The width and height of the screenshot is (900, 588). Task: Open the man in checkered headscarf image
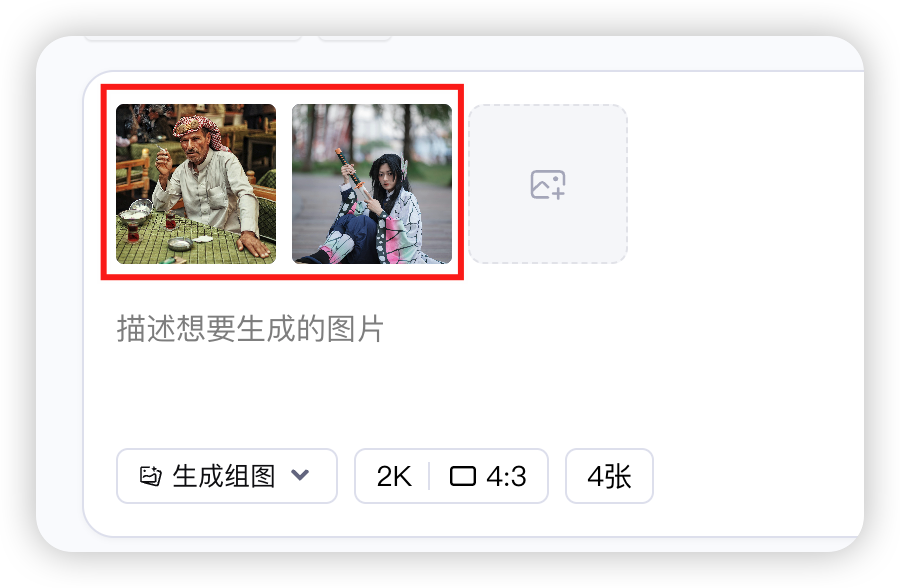[196, 184]
